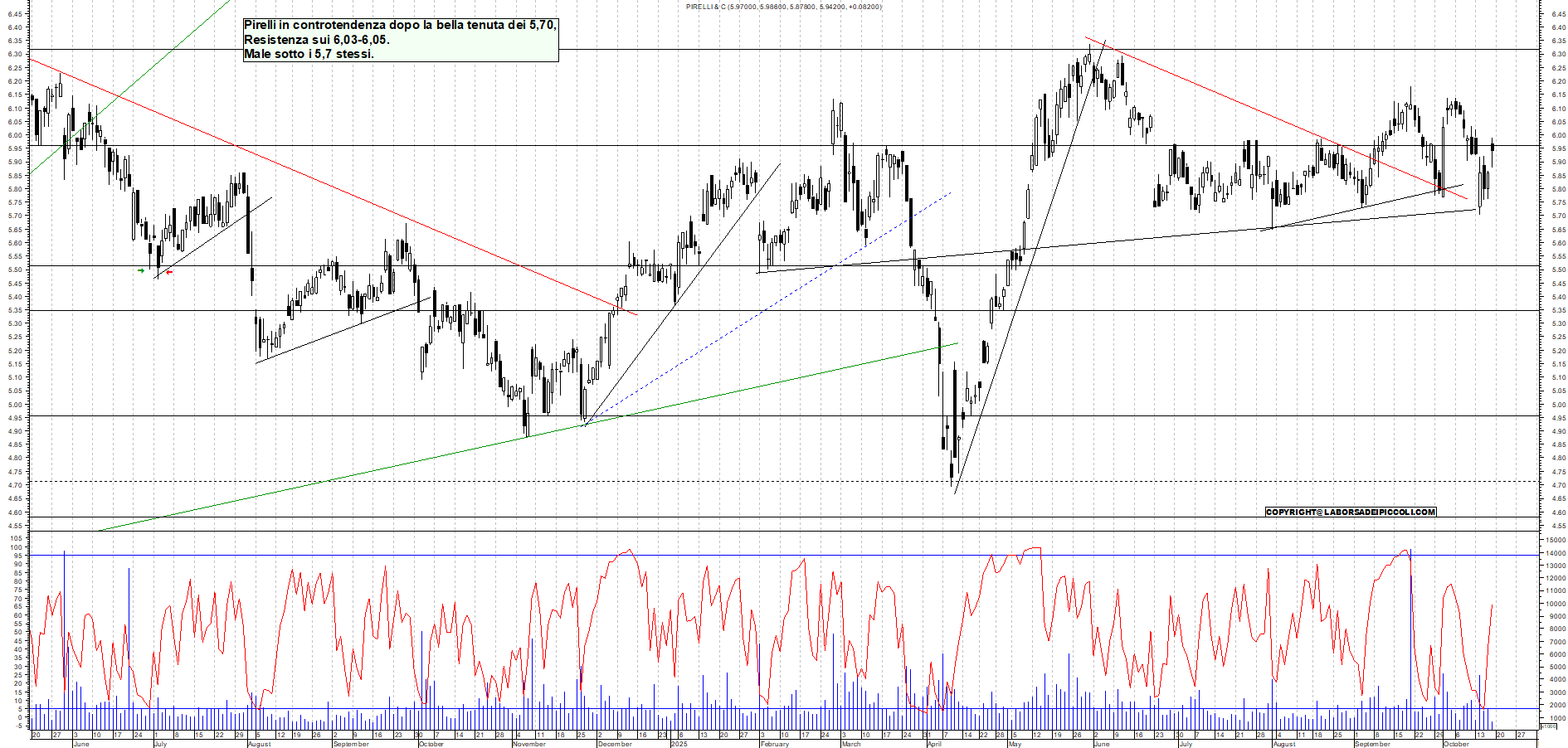Click the December label on the time axis

pyautogui.click(x=615, y=744)
